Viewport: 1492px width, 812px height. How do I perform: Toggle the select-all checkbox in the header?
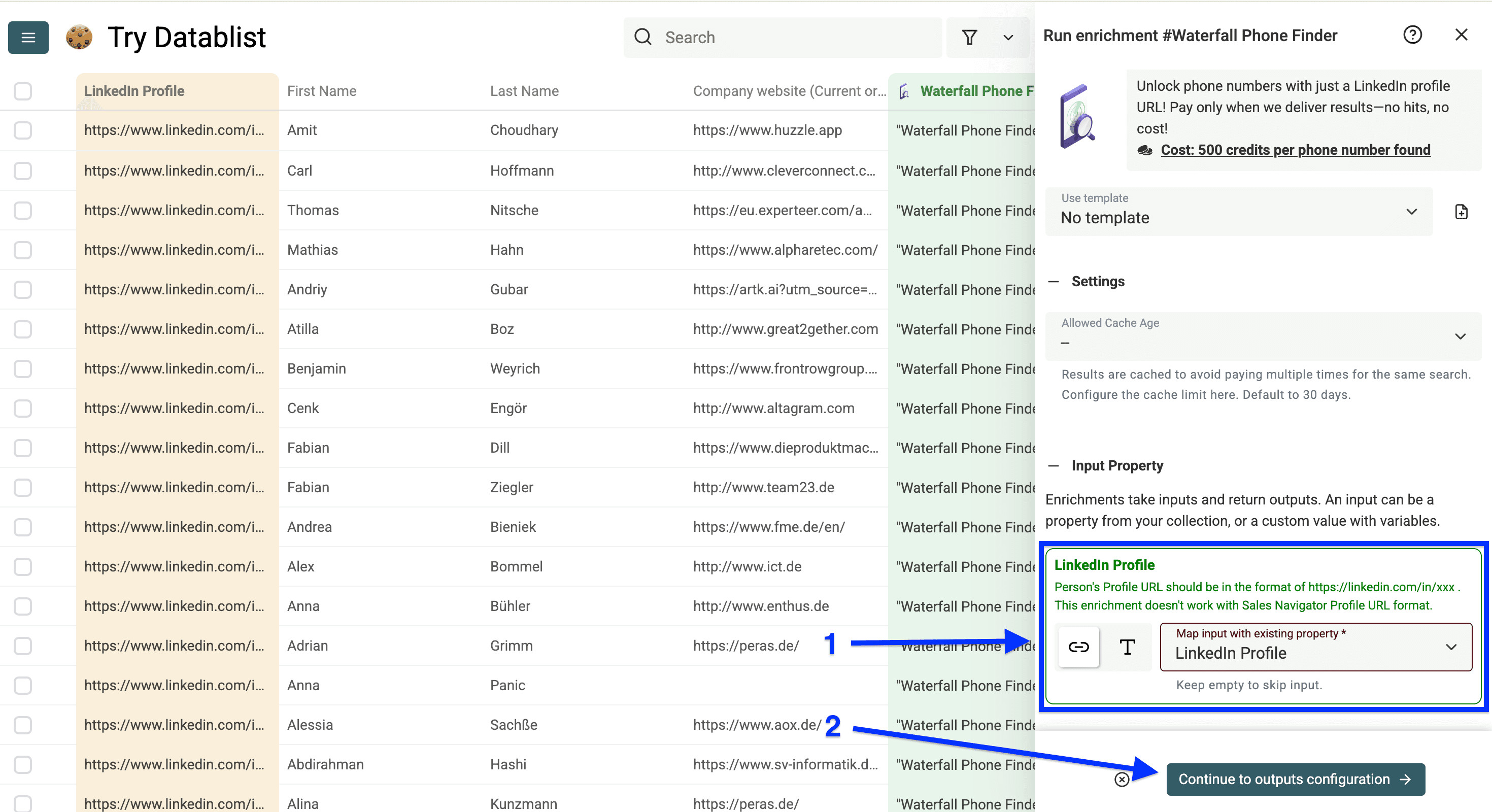[23, 91]
